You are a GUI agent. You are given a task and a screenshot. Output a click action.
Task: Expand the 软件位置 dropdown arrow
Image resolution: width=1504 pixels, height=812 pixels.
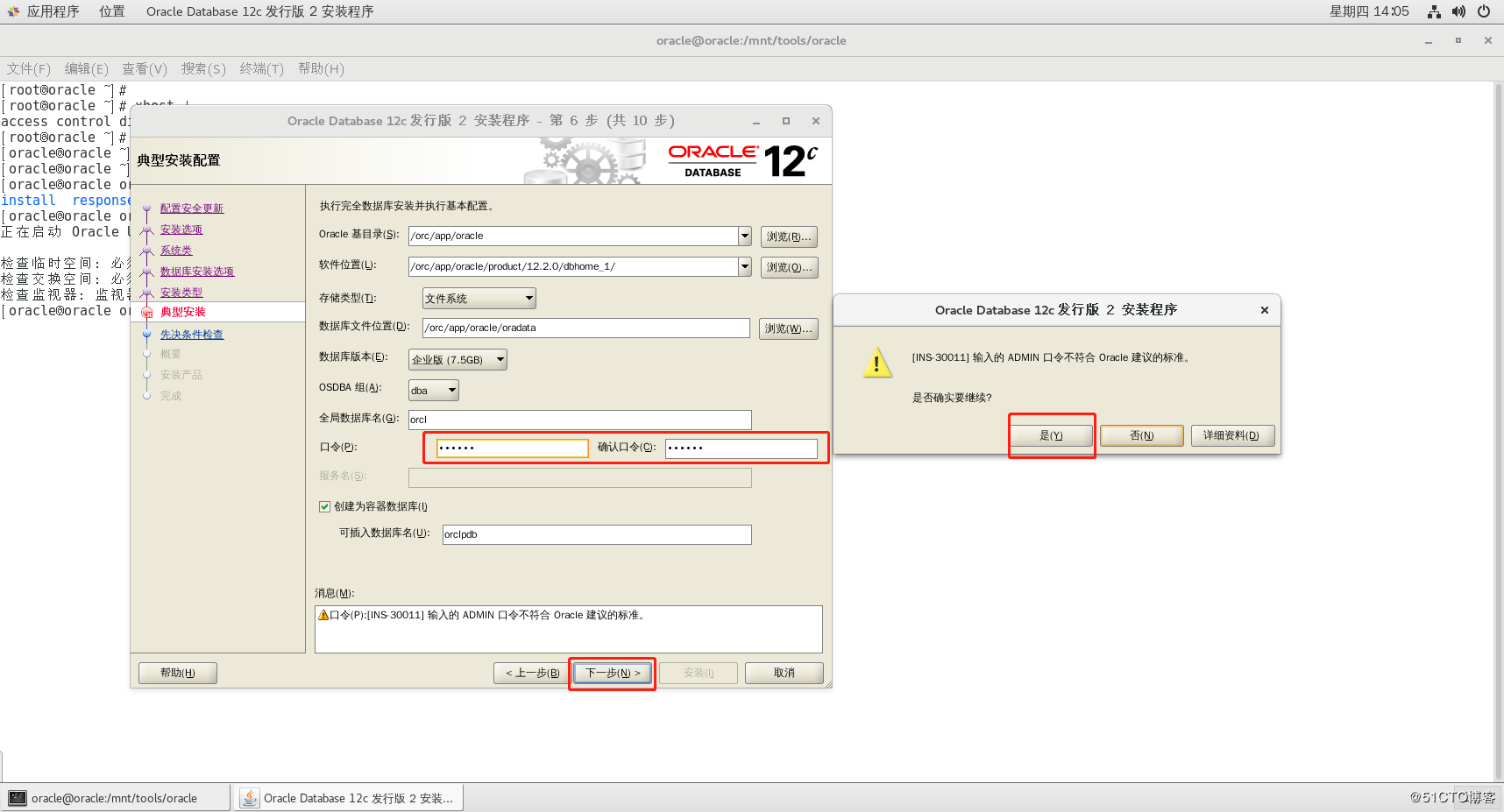click(745, 266)
